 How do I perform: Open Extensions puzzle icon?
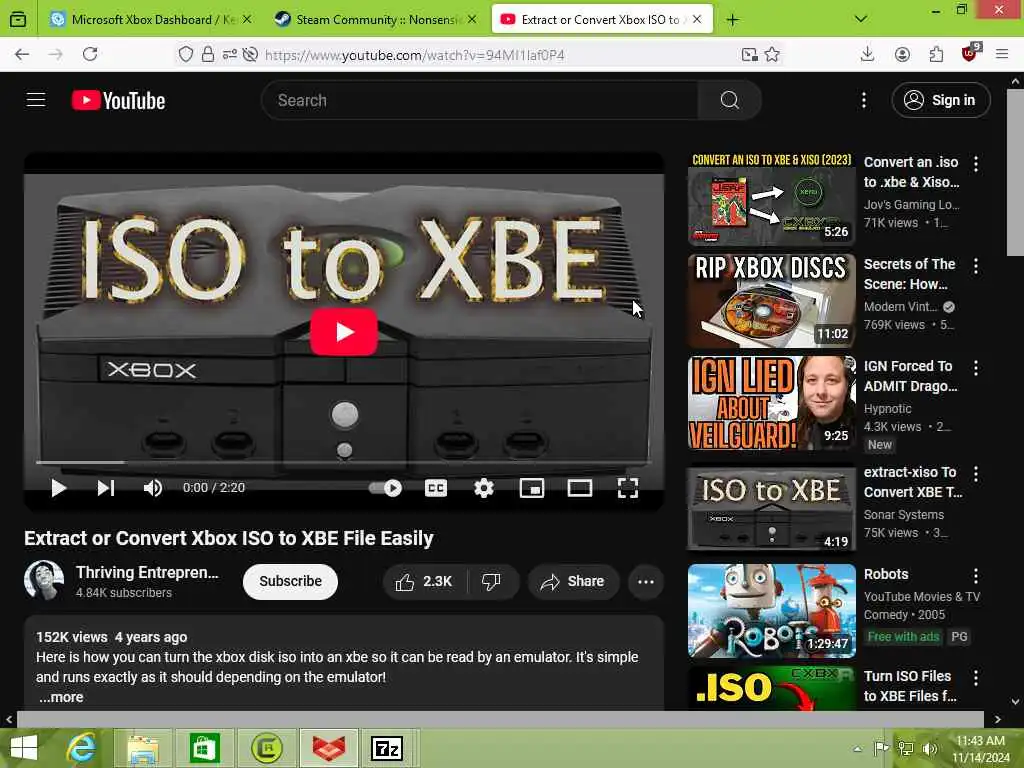pos(936,54)
